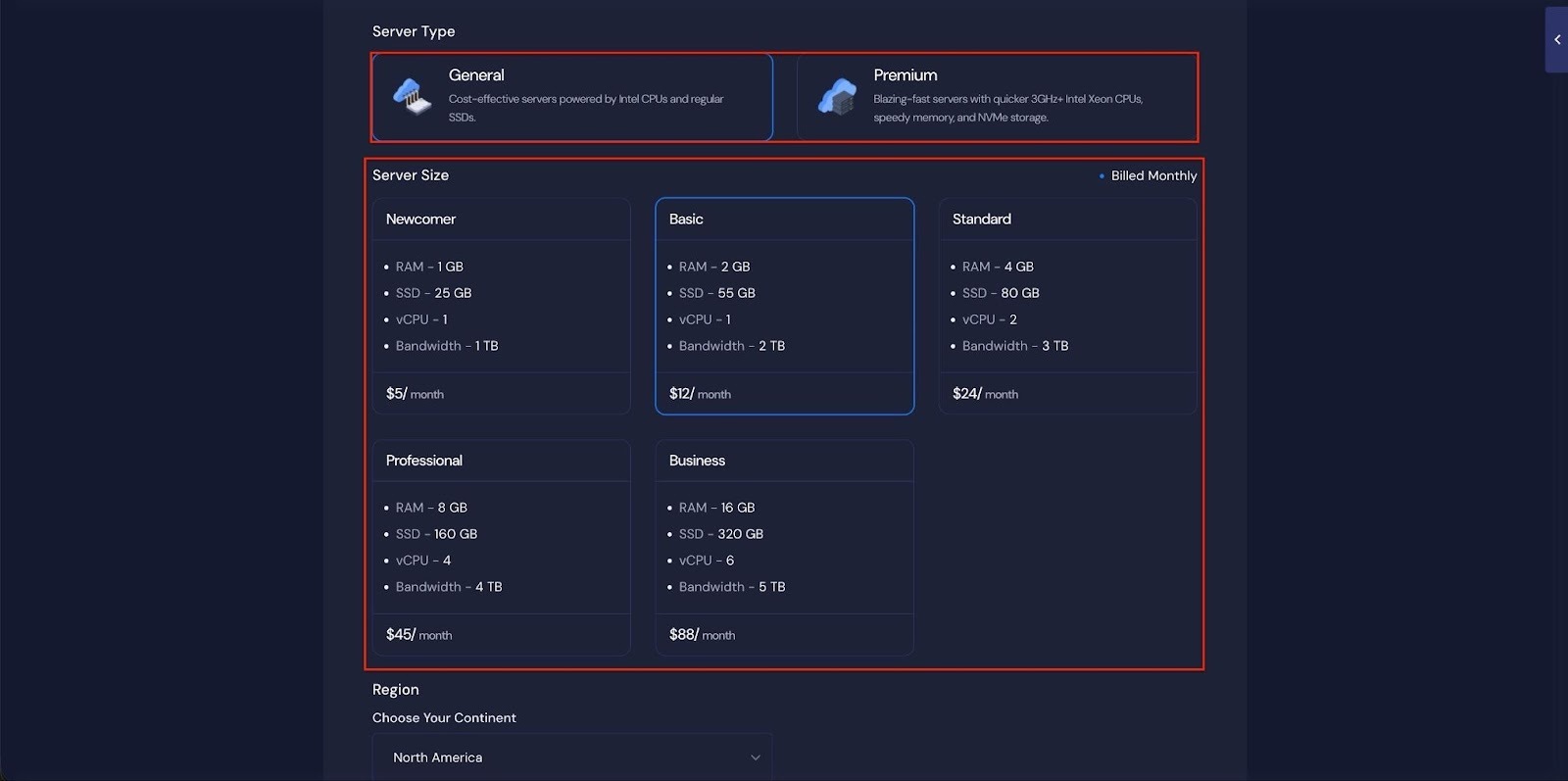The width and height of the screenshot is (1568, 781).
Task: Click the Billed Monthly label
Action: [x=1153, y=176]
